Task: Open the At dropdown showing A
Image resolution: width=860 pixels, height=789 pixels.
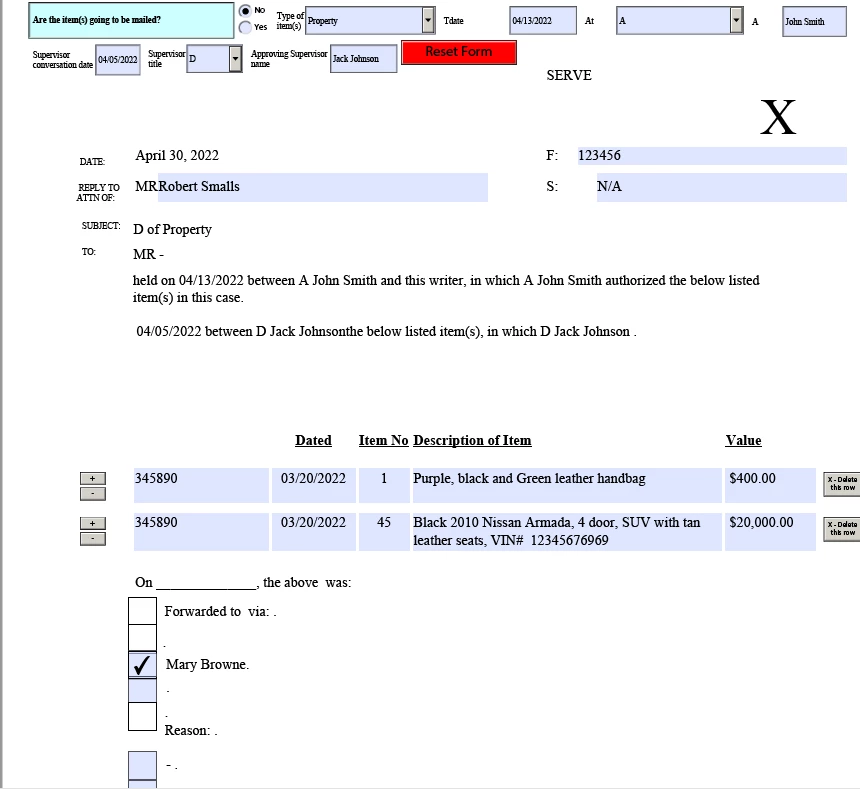Action: click(737, 20)
